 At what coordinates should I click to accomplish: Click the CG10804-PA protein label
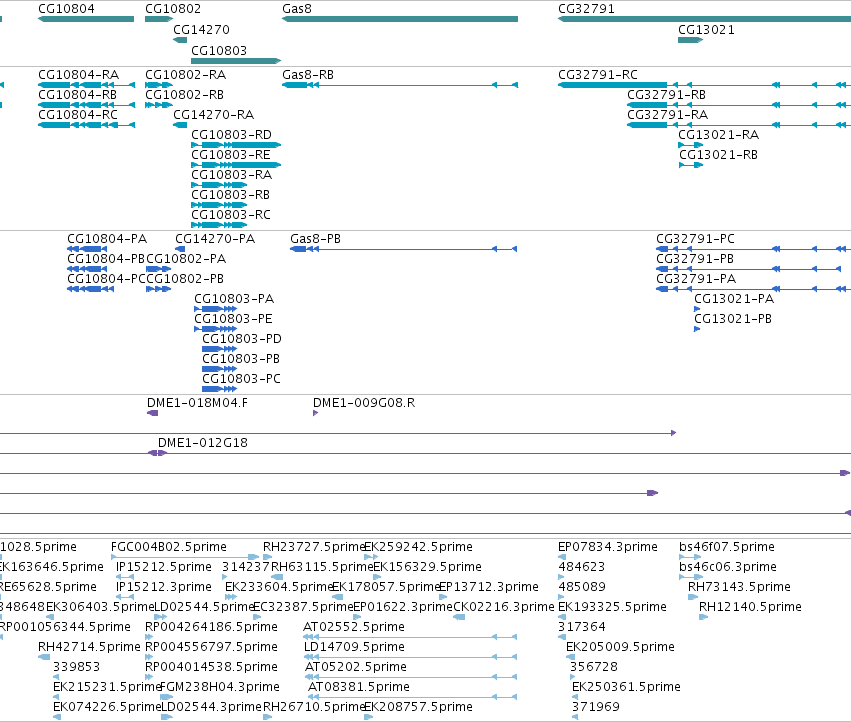(107, 239)
